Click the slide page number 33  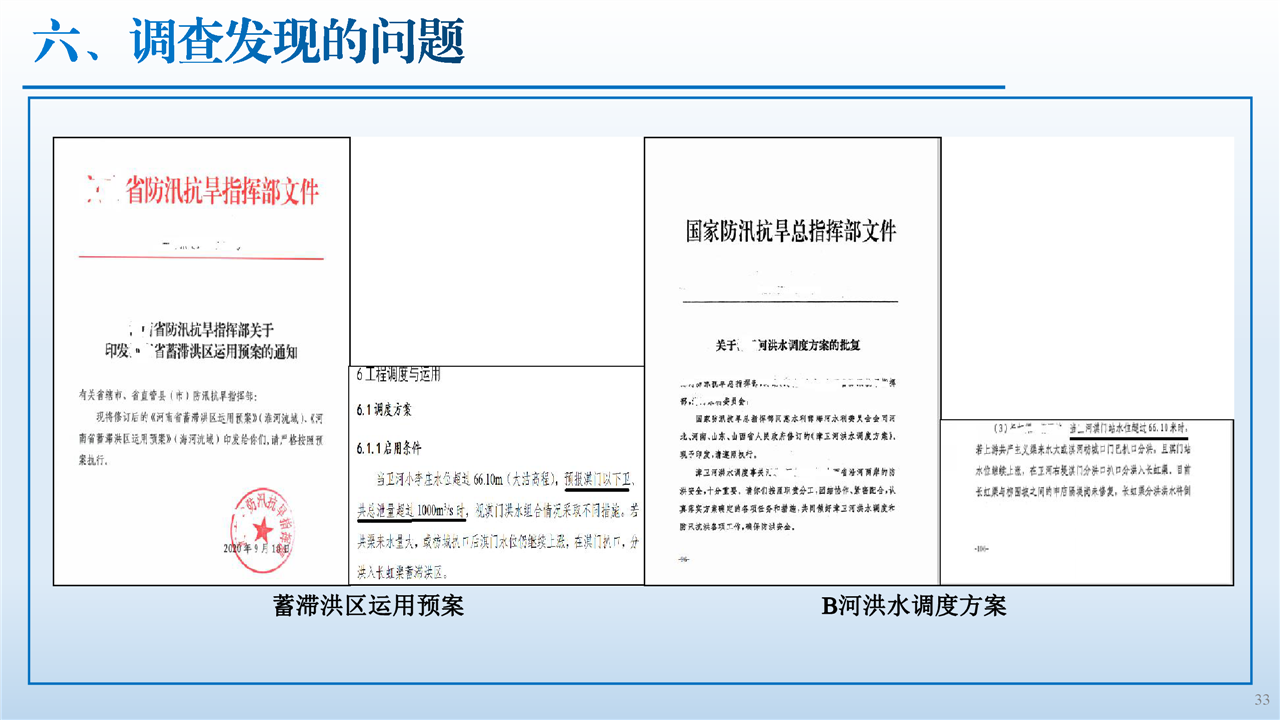1262,698
